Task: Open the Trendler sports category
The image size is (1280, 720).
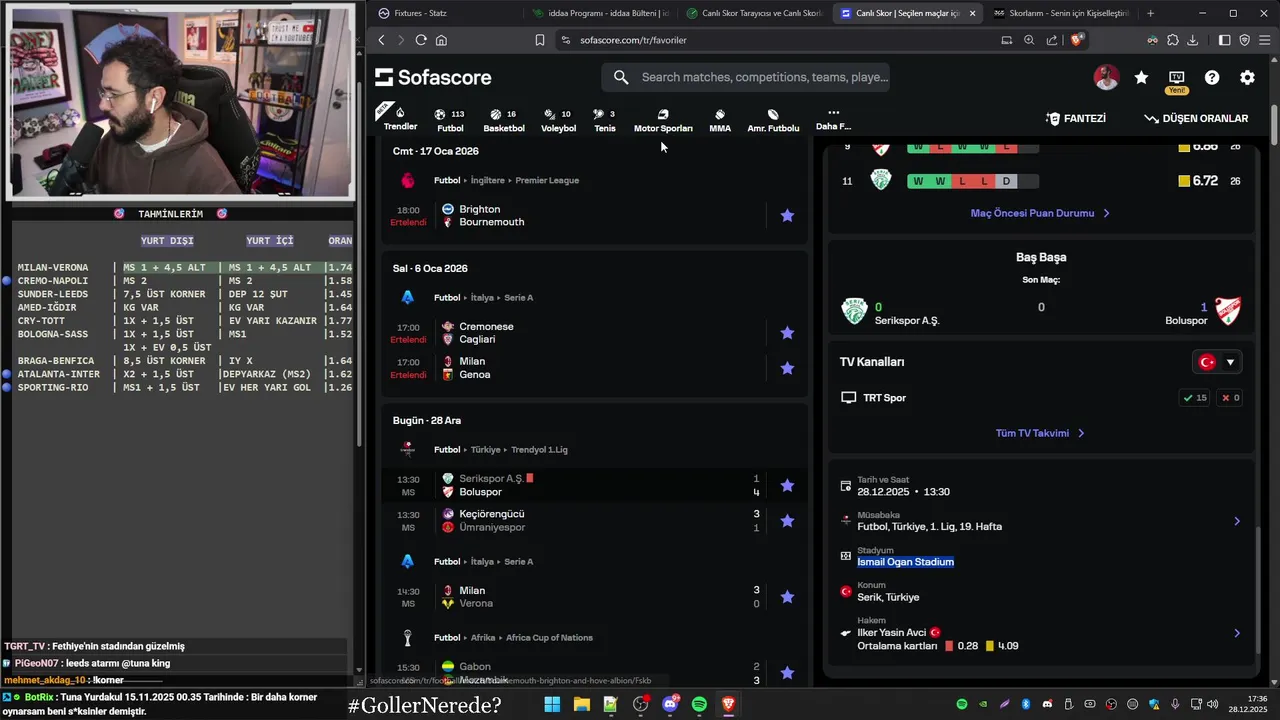Action: pyautogui.click(x=400, y=118)
